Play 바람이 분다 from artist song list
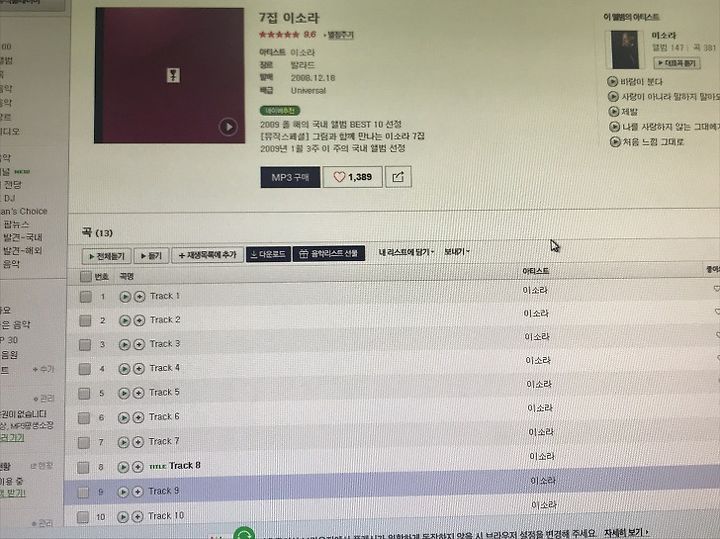 612,82
